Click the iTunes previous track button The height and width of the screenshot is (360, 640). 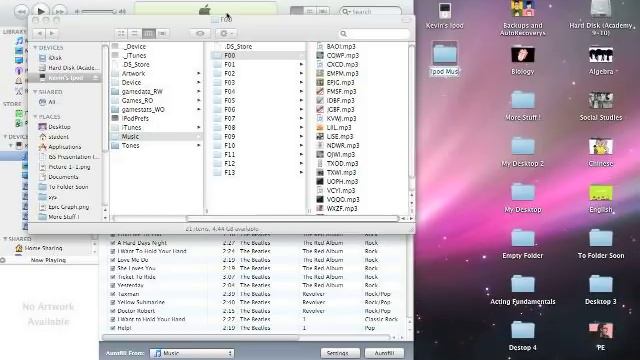(x=21, y=11)
